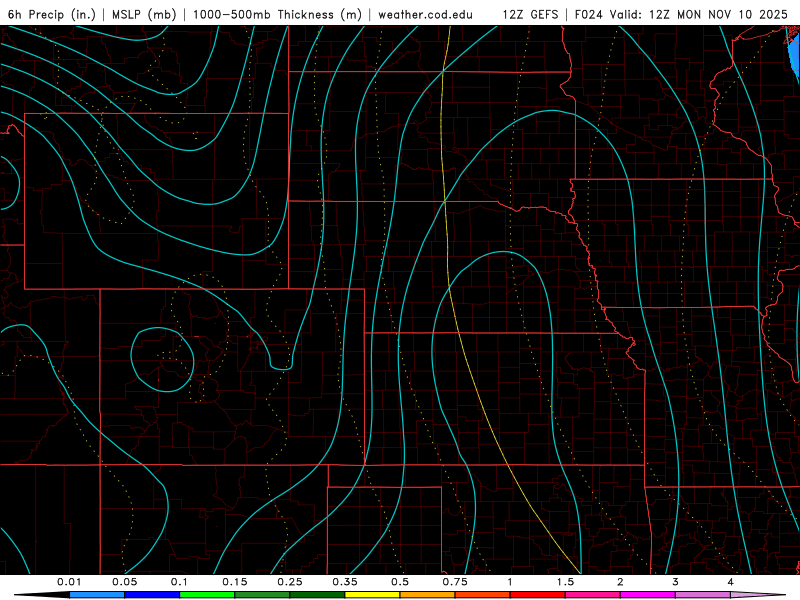Click the '0.01' scale label
This screenshot has height=600, width=800.
69,582
